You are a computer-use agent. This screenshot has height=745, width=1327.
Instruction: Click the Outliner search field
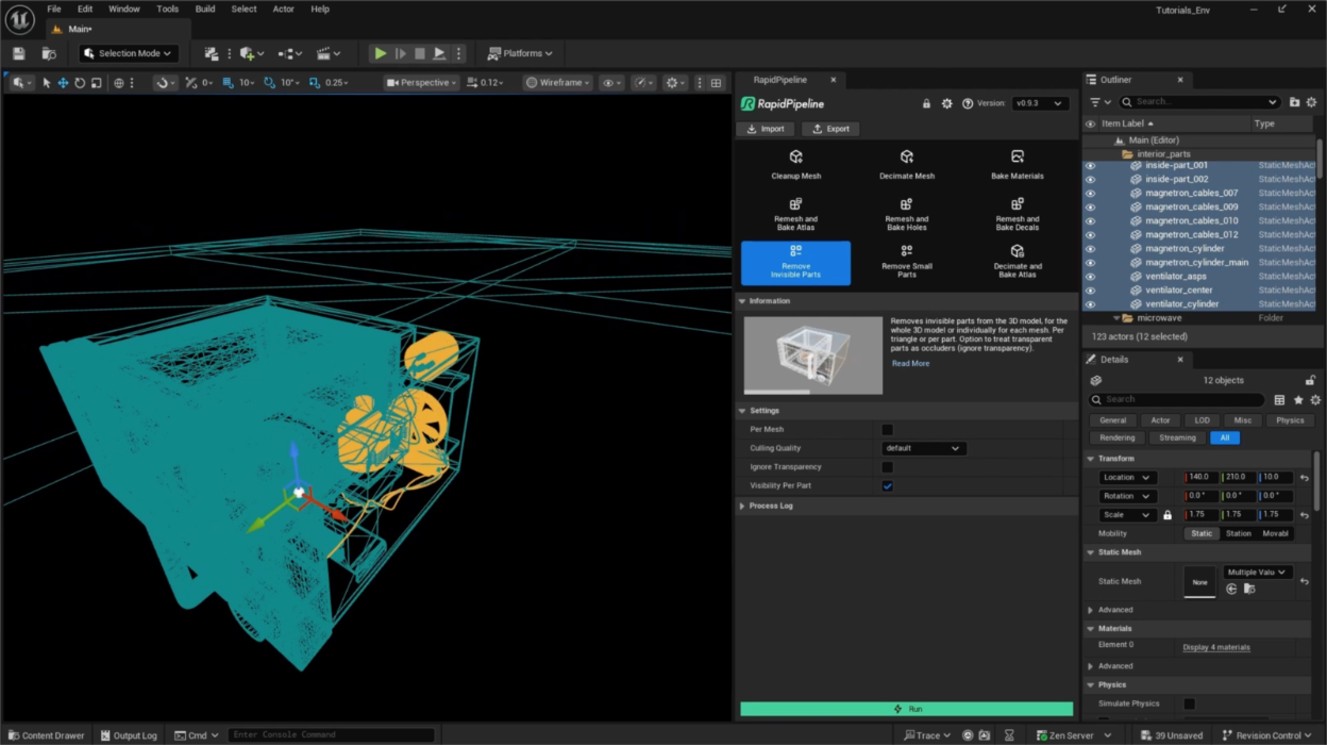click(x=1198, y=102)
